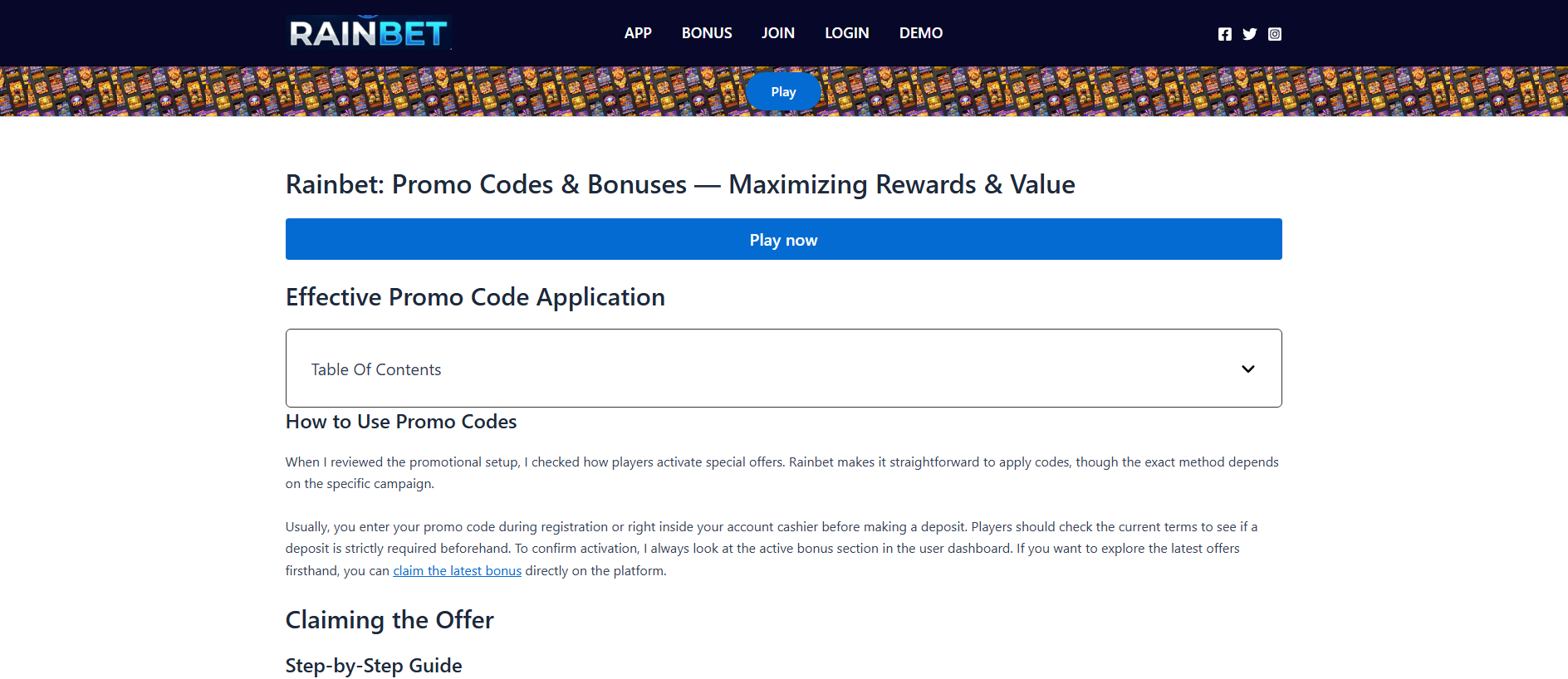Image resolution: width=1568 pixels, height=679 pixels.
Task: Select JOIN in the navigation bar
Action: coord(778,33)
